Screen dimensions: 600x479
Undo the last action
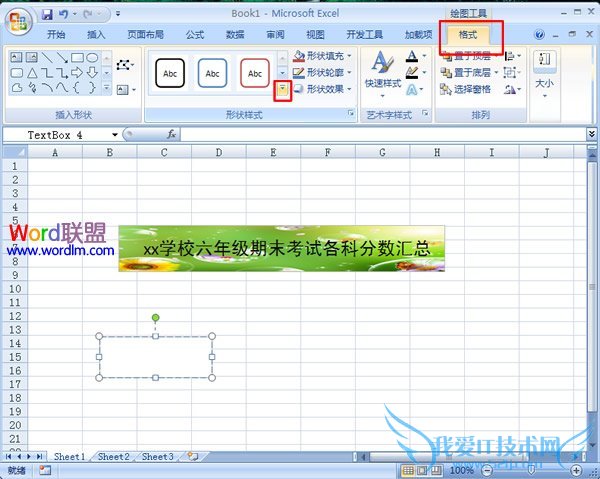(63, 15)
